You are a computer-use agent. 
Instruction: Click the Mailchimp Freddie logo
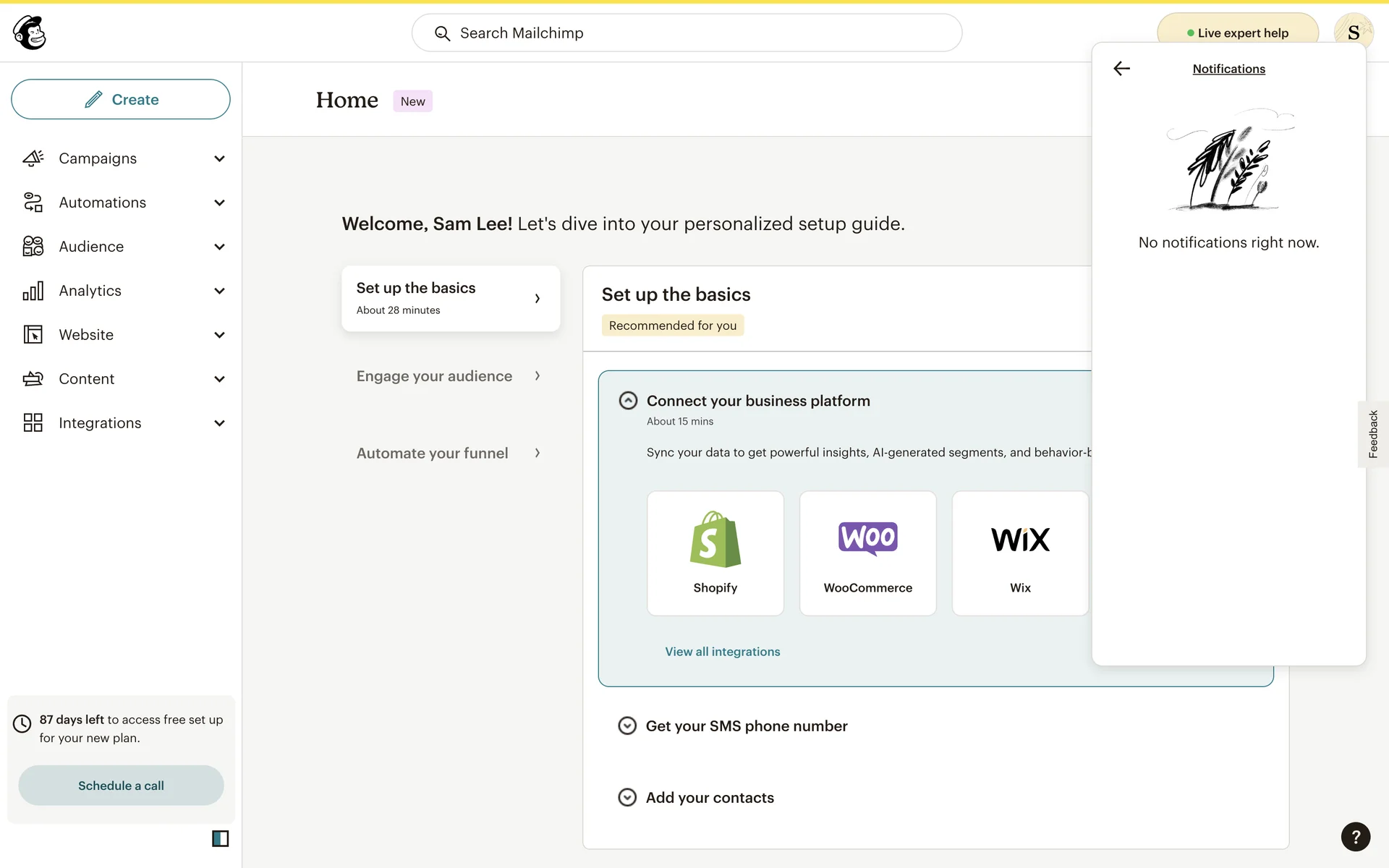[30, 33]
